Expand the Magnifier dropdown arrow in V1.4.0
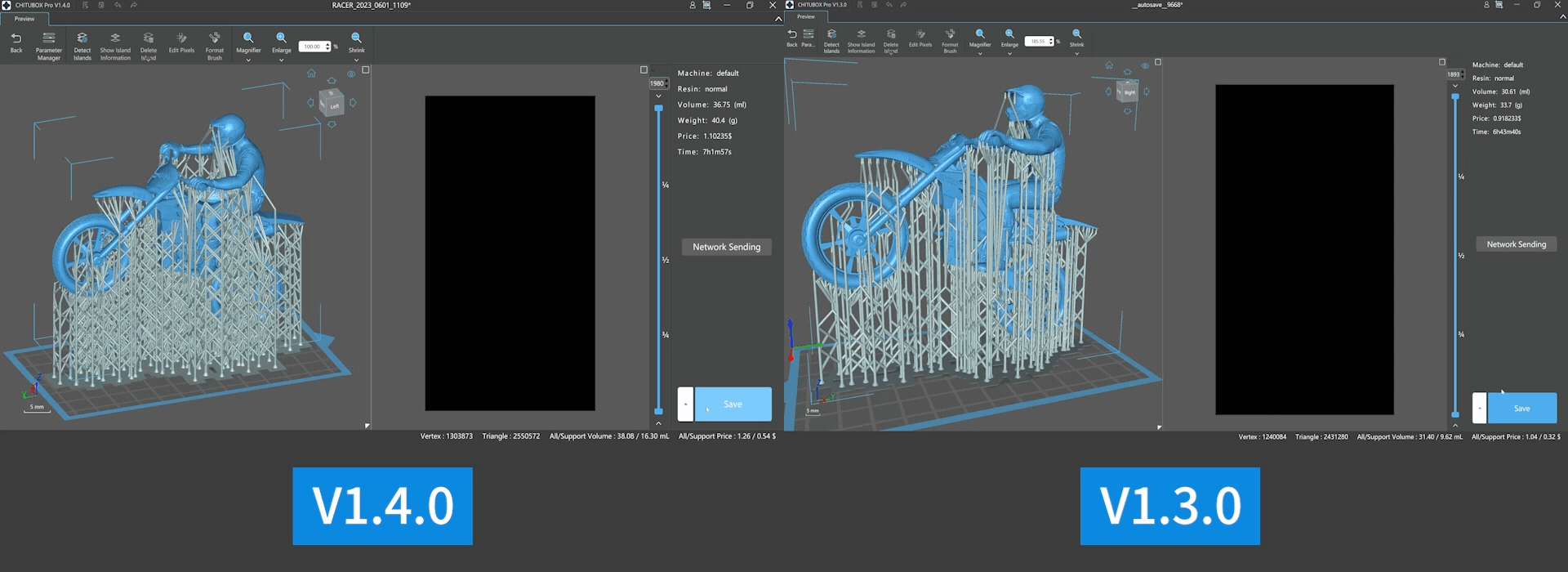This screenshot has height=572, width=1568. (x=248, y=60)
